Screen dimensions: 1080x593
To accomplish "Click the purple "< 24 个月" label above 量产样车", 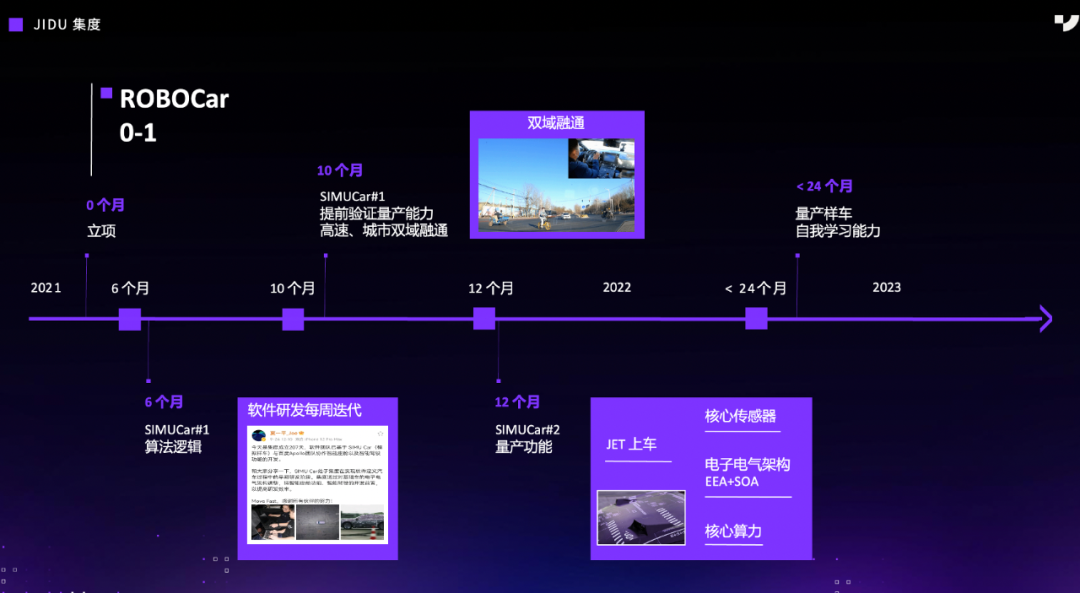I will click(x=824, y=186).
